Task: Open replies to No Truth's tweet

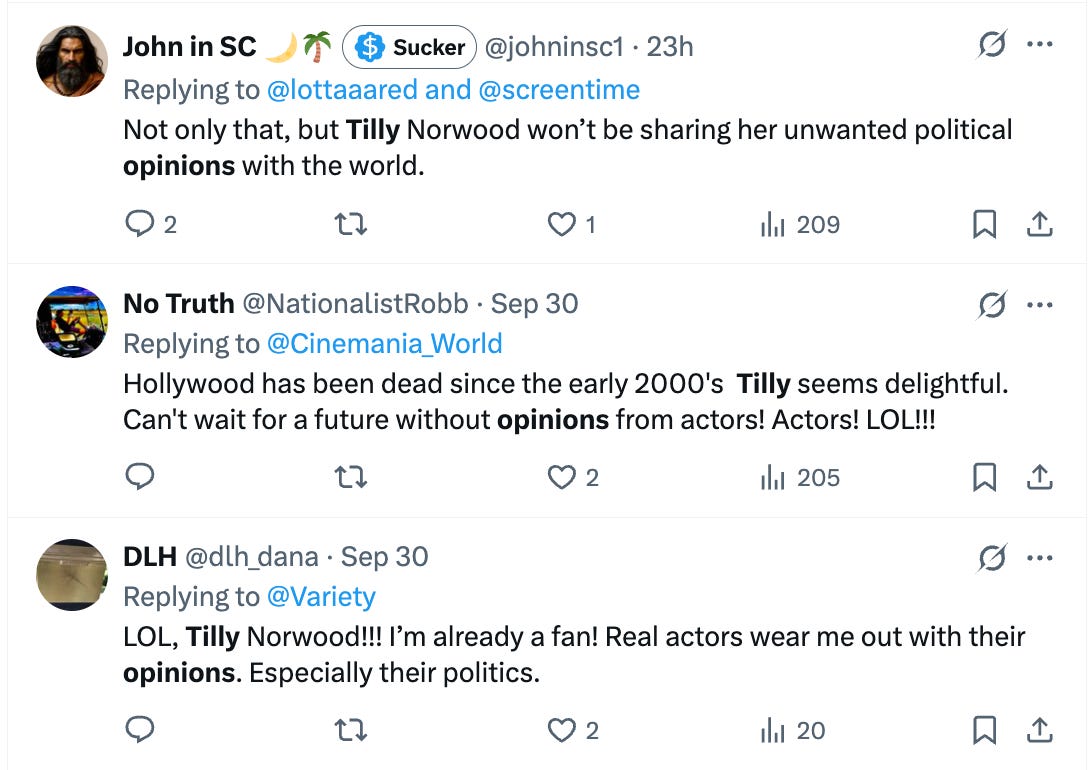Action: point(140,477)
